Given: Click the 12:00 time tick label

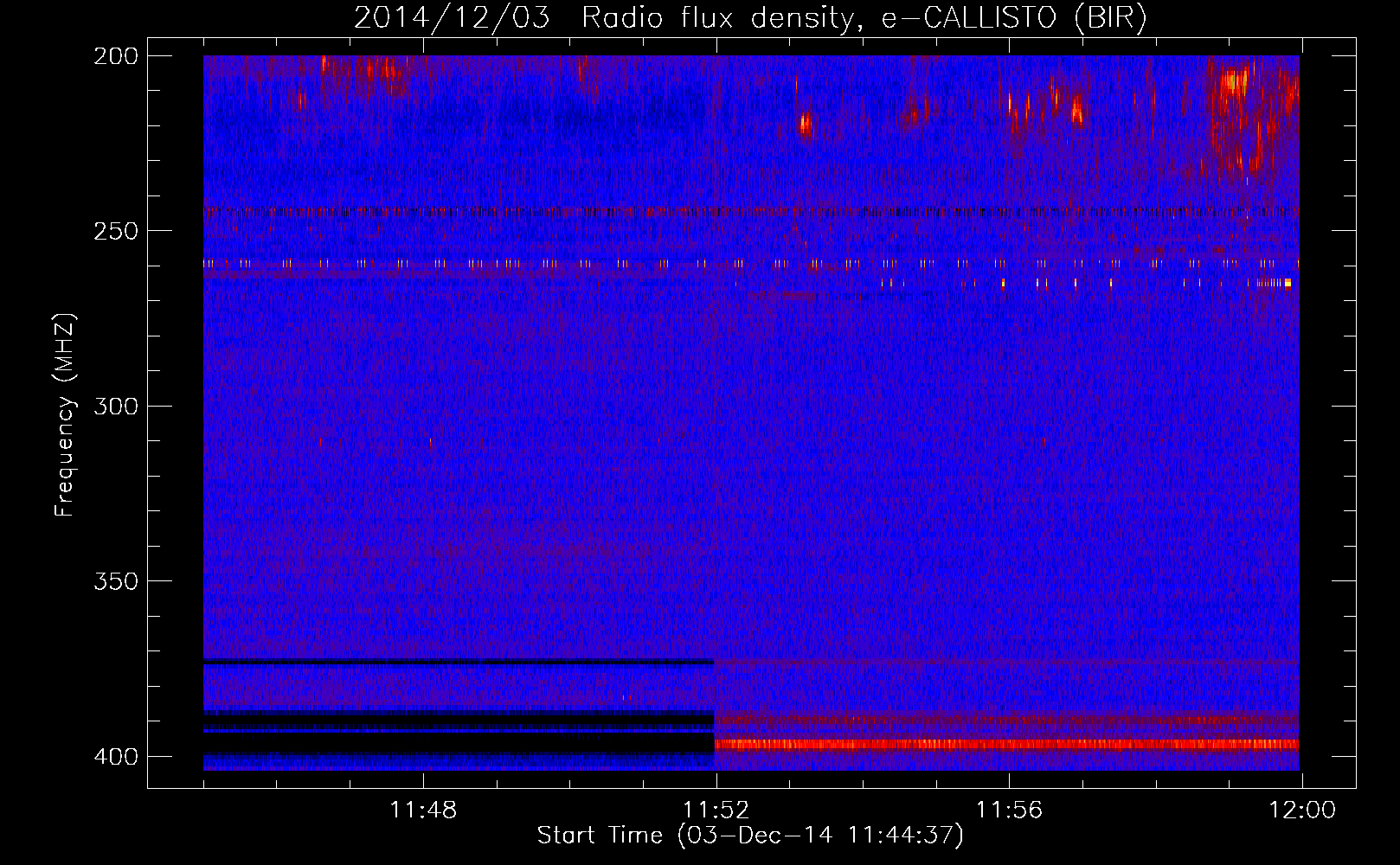Looking at the screenshot, I should click(x=1302, y=810).
